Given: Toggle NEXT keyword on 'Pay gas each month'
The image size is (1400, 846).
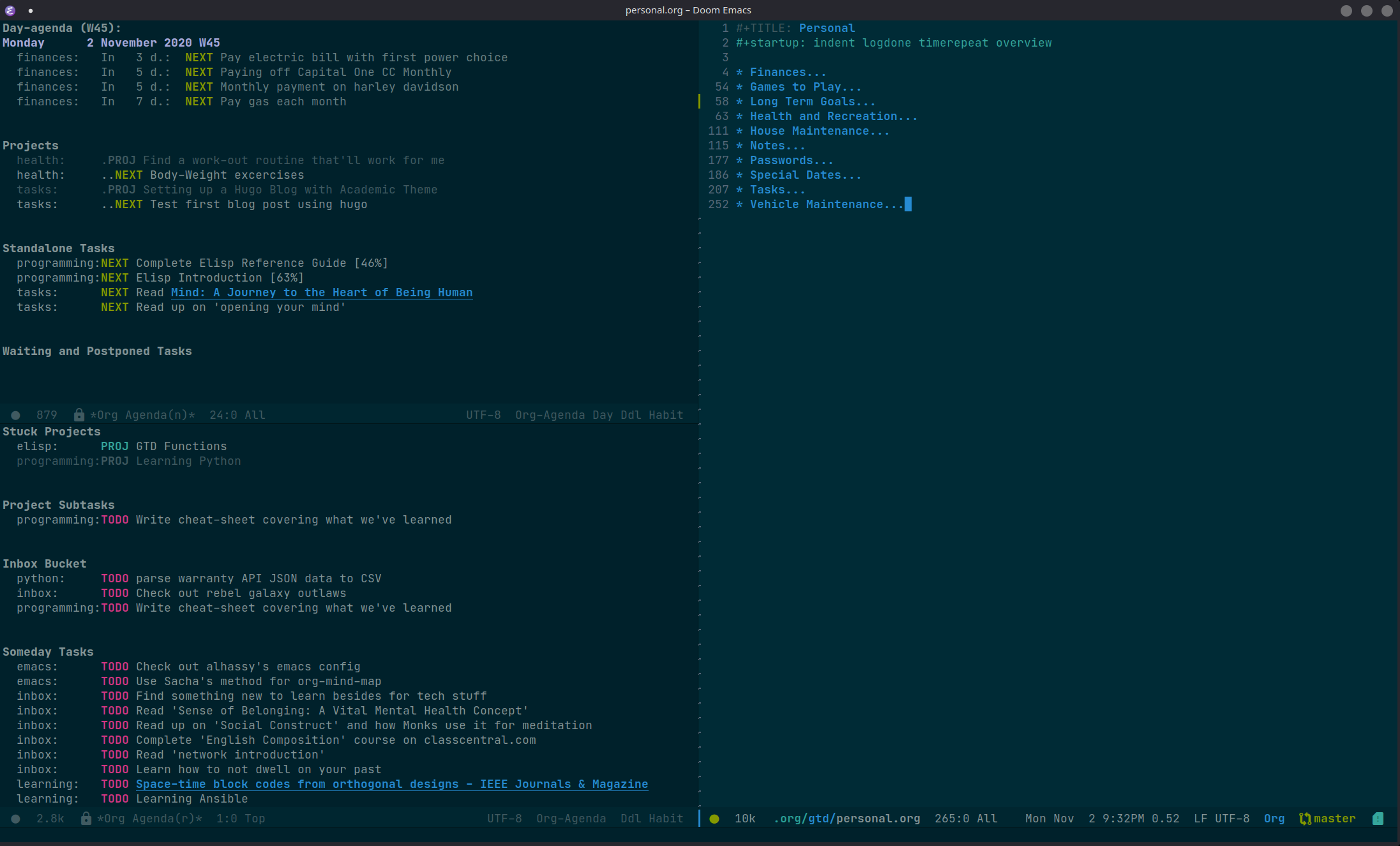Looking at the screenshot, I should click(199, 102).
